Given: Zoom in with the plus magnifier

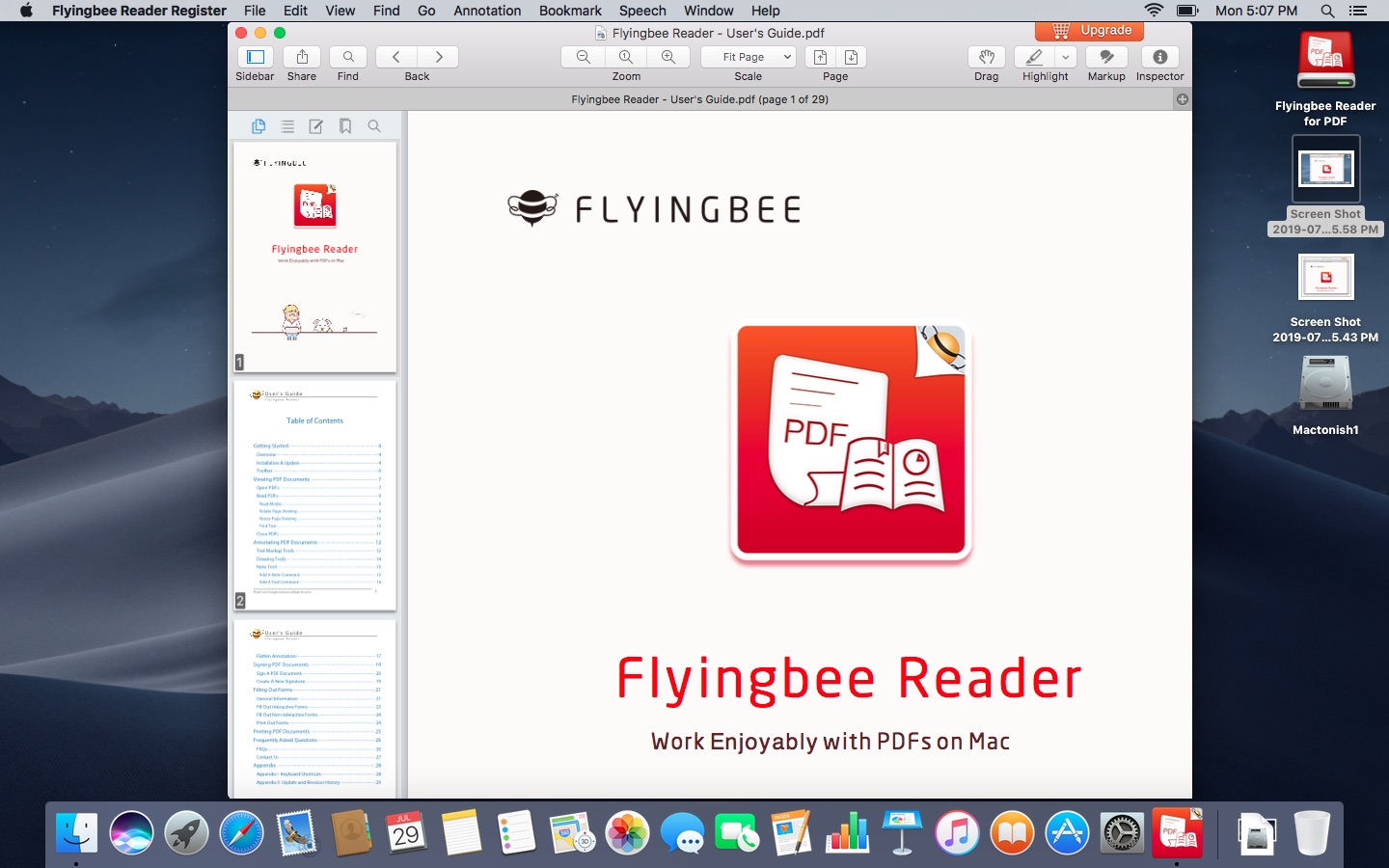Looking at the screenshot, I should pos(668,57).
